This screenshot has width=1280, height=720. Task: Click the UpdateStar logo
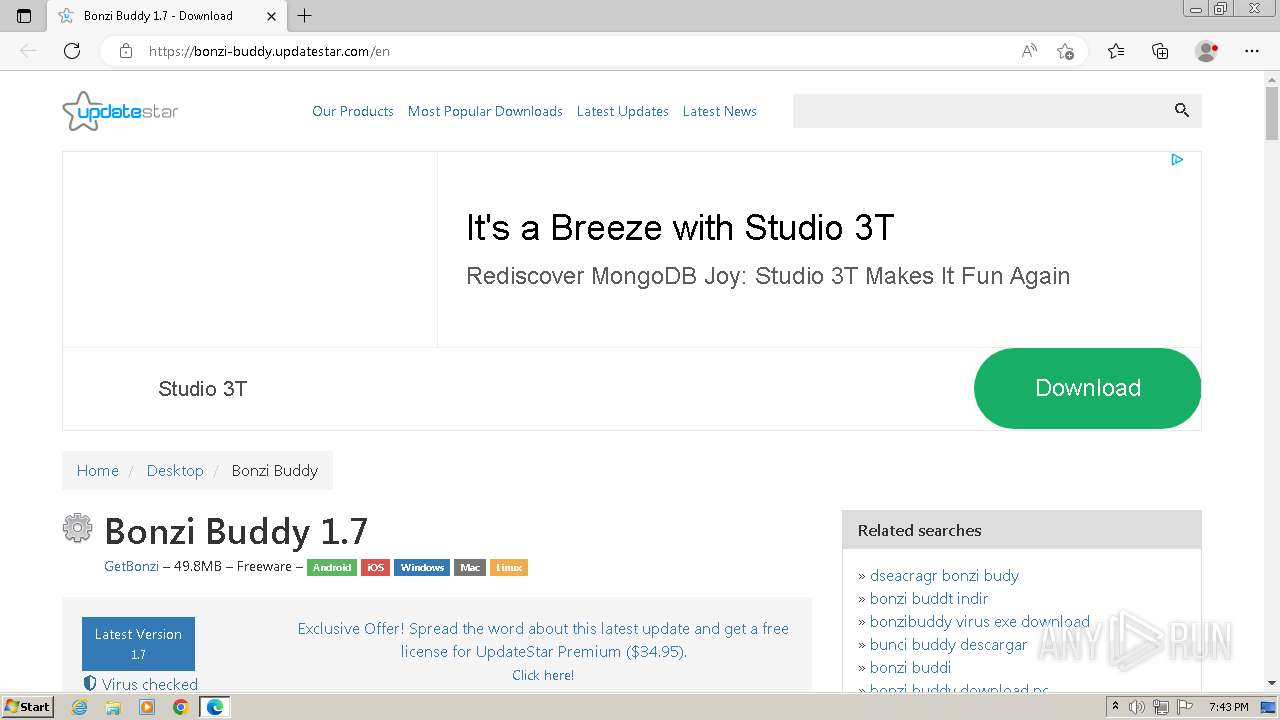(x=120, y=111)
